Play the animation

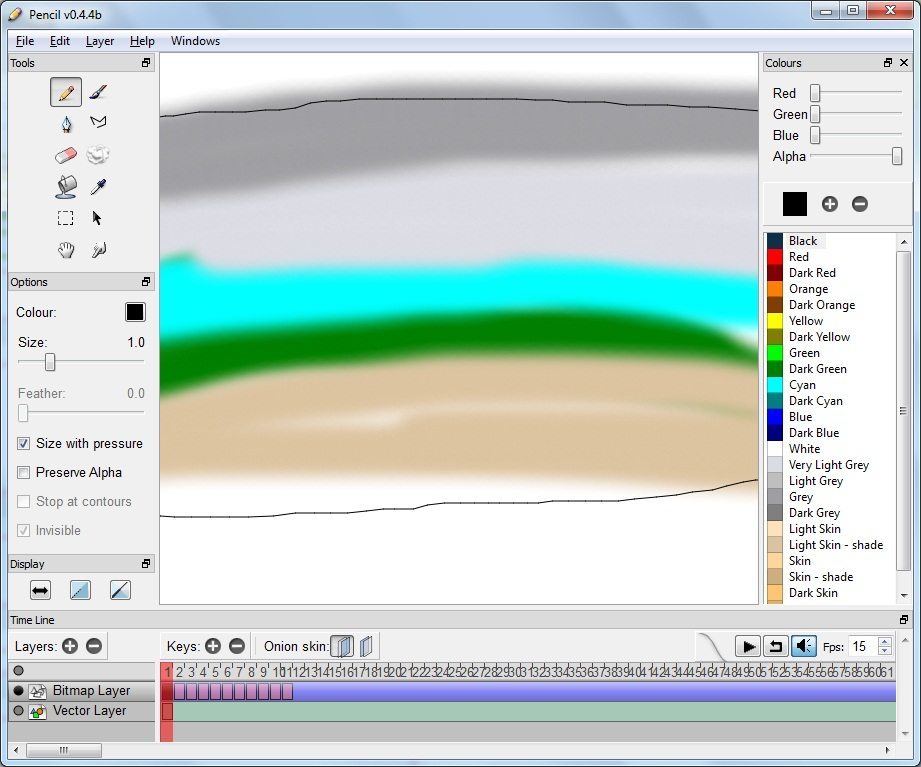748,646
